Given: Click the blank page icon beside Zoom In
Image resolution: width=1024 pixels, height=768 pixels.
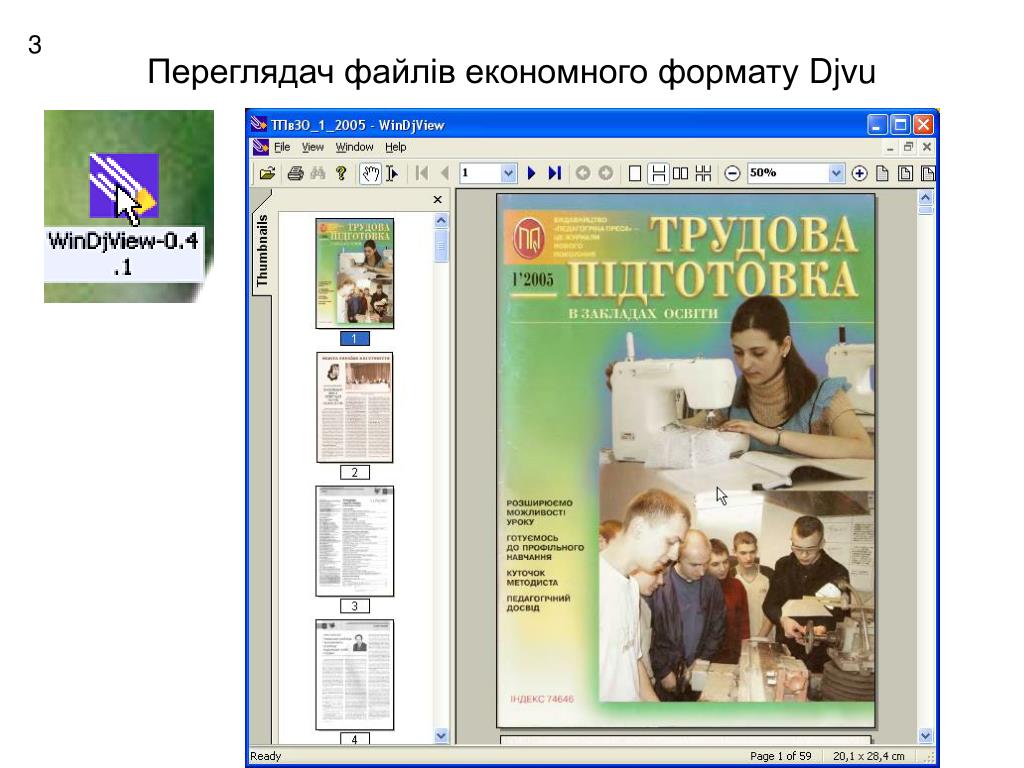Looking at the screenshot, I should click(x=882, y=174).
